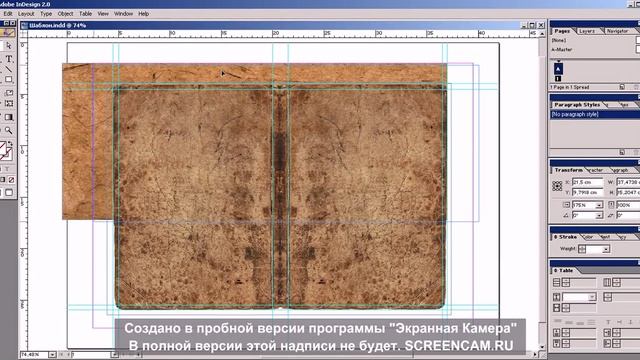Create new page icon in Pages palette
Viewport: 640px width, 360px height.
[x=622, y=87]
